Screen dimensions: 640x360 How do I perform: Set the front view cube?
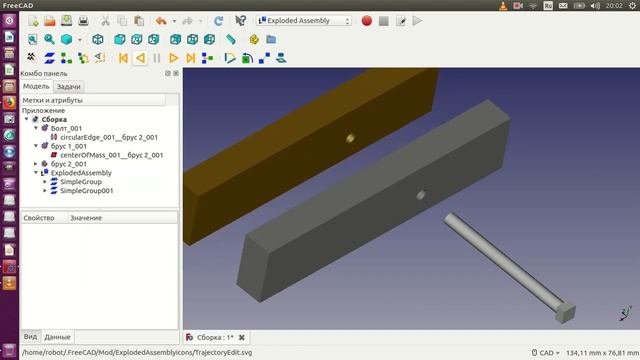[120, 40]
